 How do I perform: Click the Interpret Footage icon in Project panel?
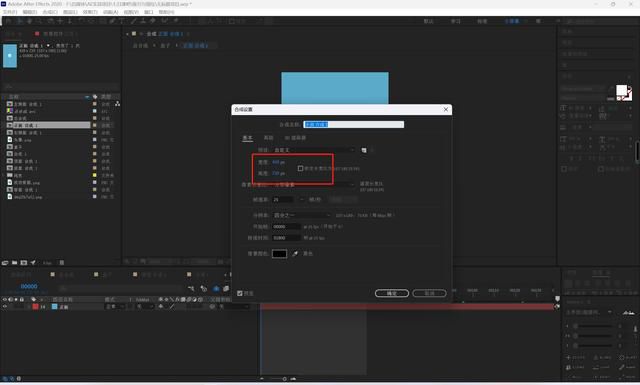5,263
